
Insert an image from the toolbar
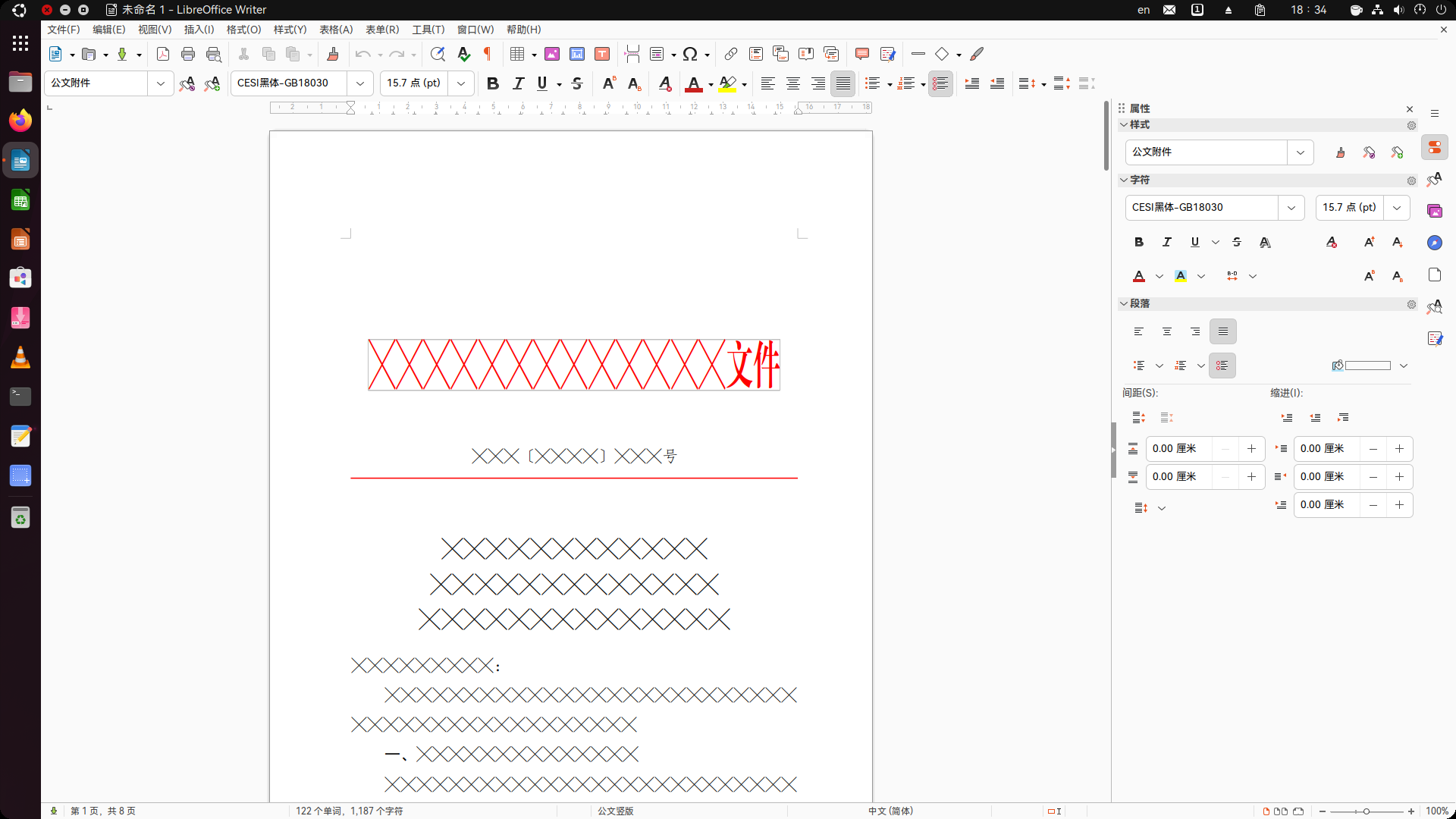tap(552, 54)
